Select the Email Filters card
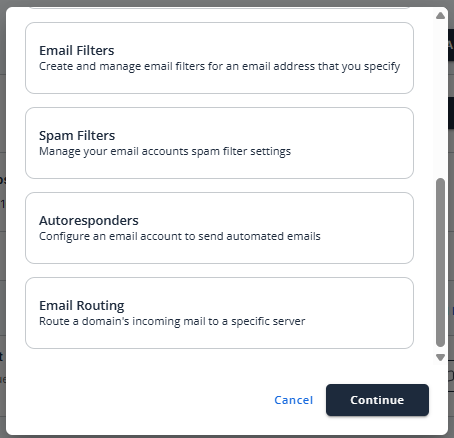This screenshot has height=438, width=454. [x=219, y=58]
